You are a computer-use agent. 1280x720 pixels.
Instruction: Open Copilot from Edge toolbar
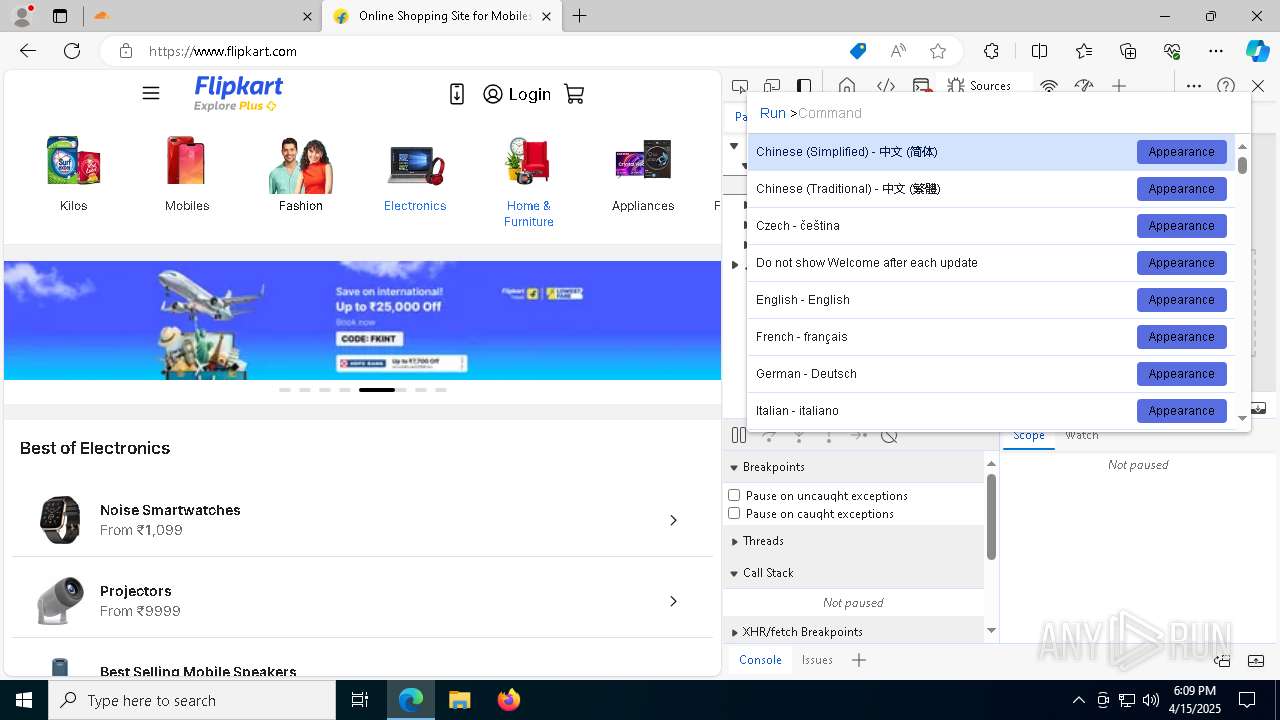point(1257,51)
